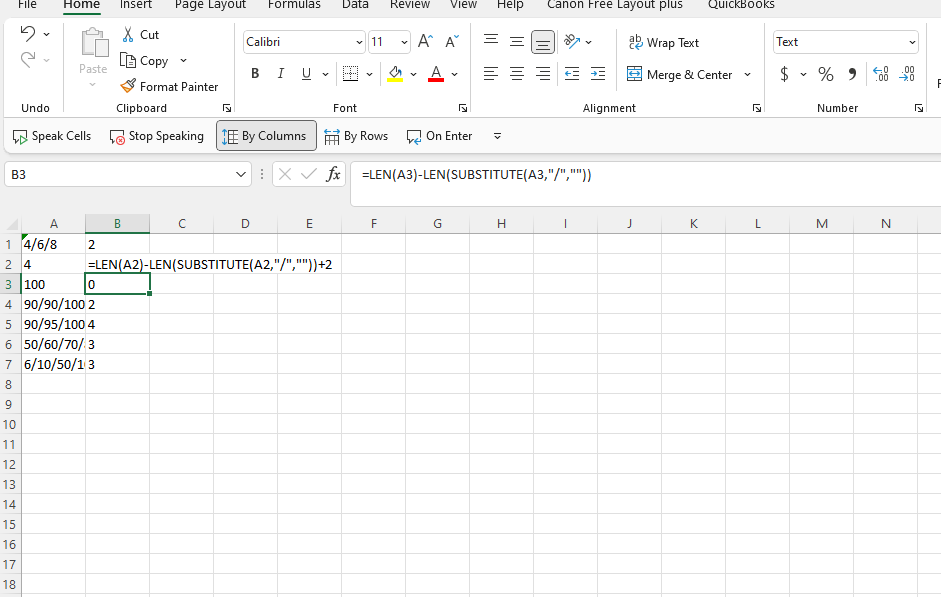This screenshot has height=597, width=941.
Task: Increase font size with large A icon
Action: (425, 41)
